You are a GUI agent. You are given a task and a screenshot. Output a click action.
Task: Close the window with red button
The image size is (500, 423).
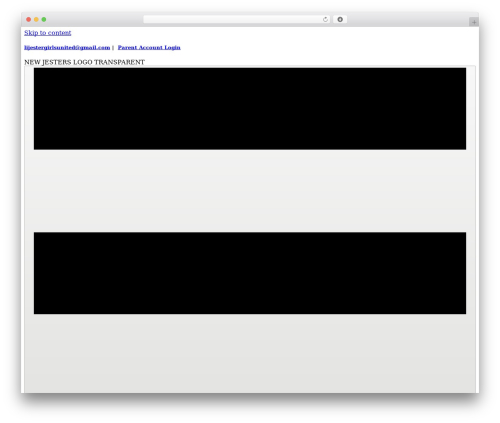[29, 20]
